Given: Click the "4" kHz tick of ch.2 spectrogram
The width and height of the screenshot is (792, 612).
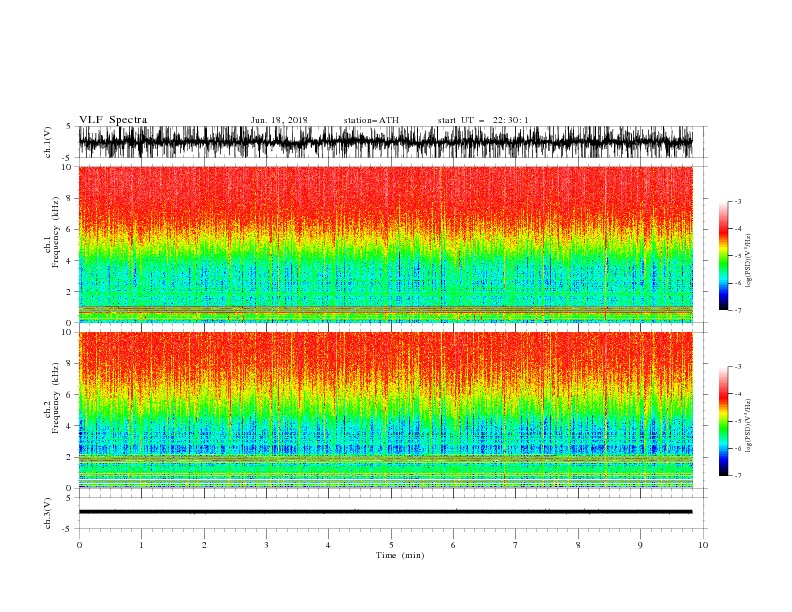Looking at the screenshot, I should 69,426.
